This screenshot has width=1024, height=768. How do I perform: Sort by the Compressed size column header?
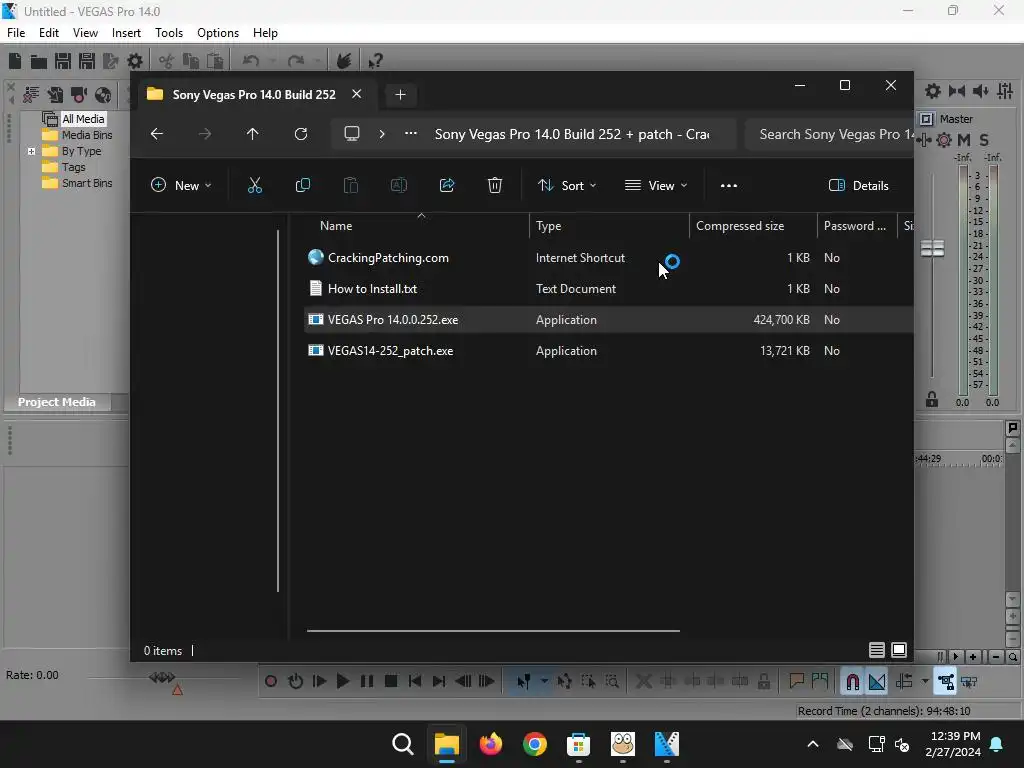coord(753,226)
